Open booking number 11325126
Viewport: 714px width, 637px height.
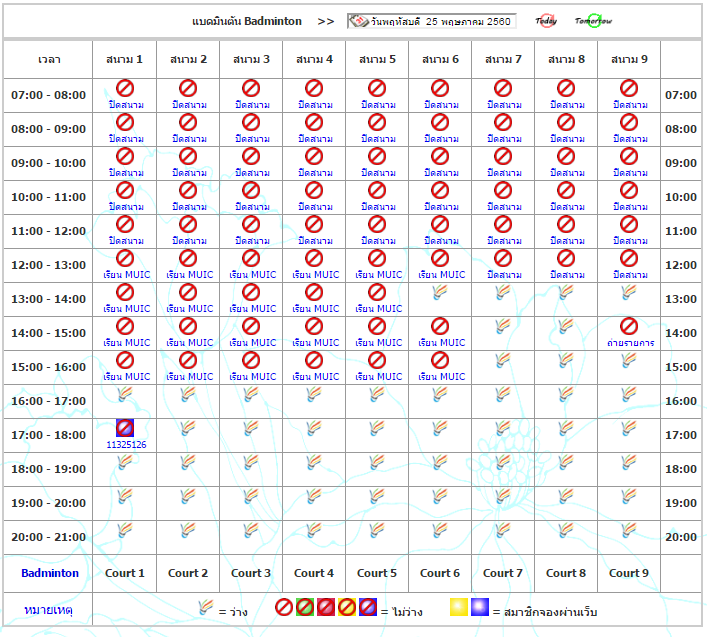tap(126, 445)
